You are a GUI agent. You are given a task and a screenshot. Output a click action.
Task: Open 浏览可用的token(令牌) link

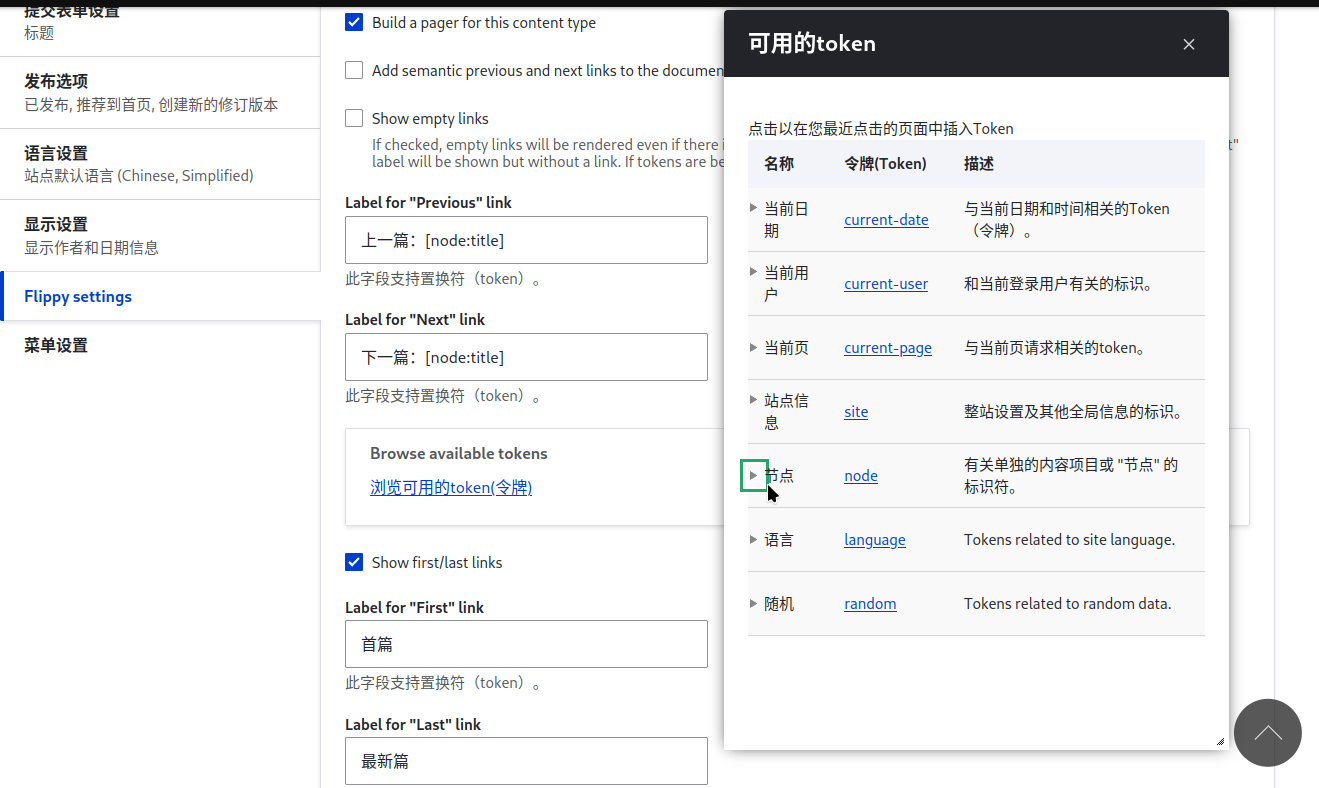point(451,488)
